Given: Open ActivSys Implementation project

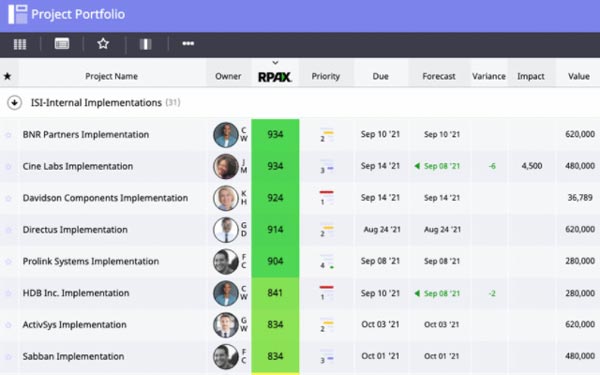Looking at the screenshot, I should coord(74,325).
